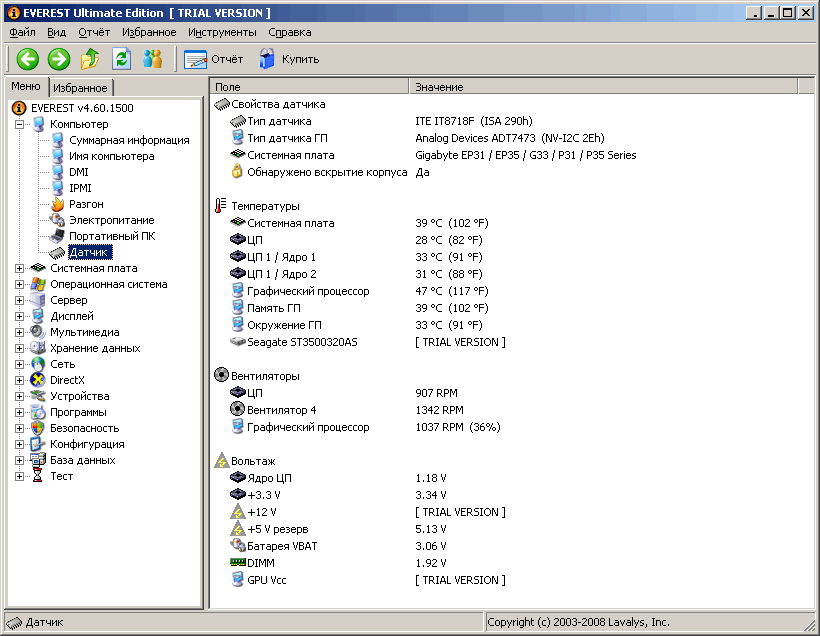820x636 pixels.
Task: Select Суммарная информация in the tree
Action: [129, 140]
